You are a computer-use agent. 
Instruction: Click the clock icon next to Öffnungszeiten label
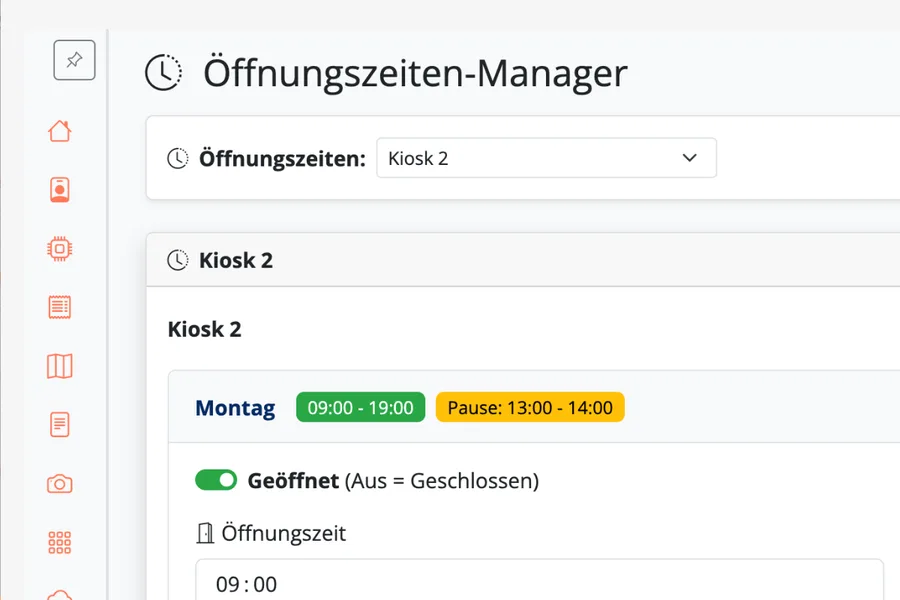[177, 157]
